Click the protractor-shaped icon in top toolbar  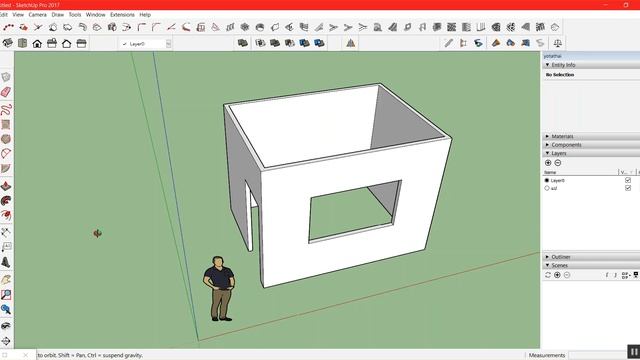(216, 27)
